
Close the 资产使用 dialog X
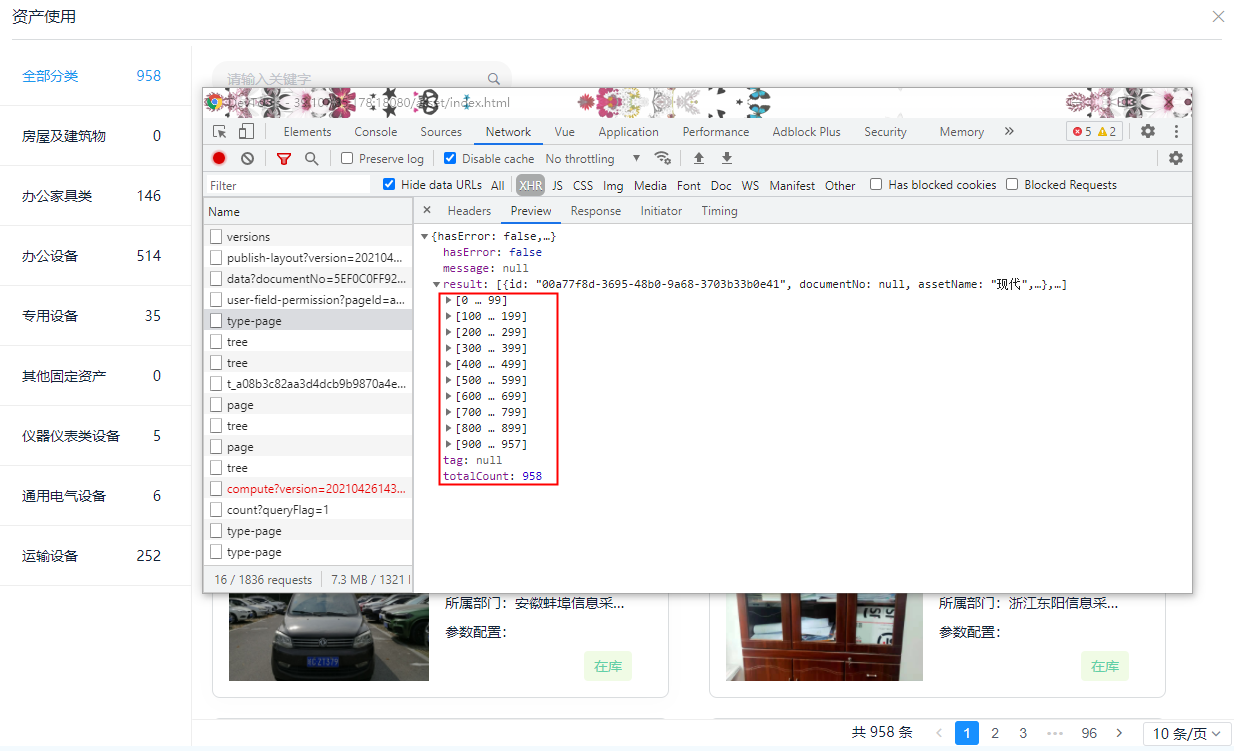1218,16
